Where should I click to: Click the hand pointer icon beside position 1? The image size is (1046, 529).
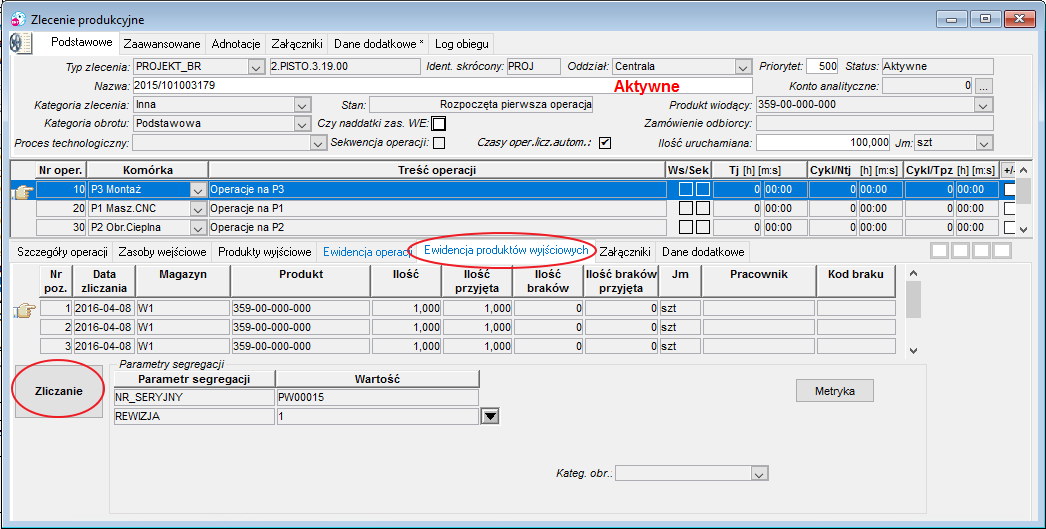click(25, 310)
